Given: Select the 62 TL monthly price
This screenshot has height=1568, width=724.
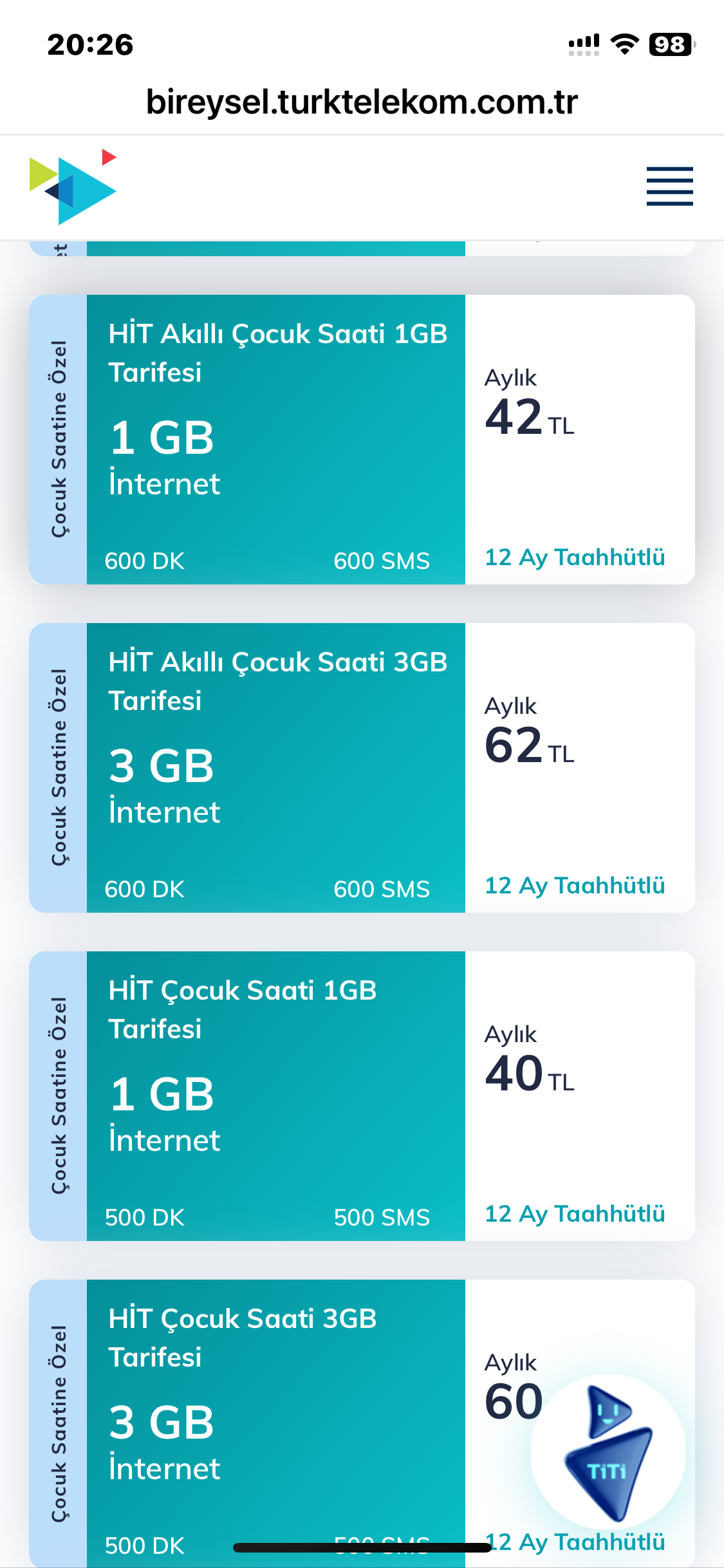Looking at the screenshot, I should tap(529, 745).
